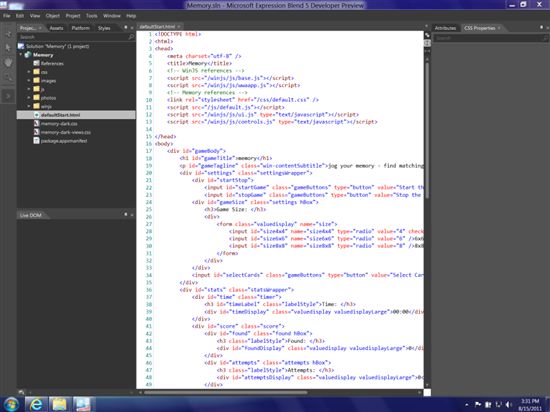
Task: Open the View menu
Action: (35, 16)
